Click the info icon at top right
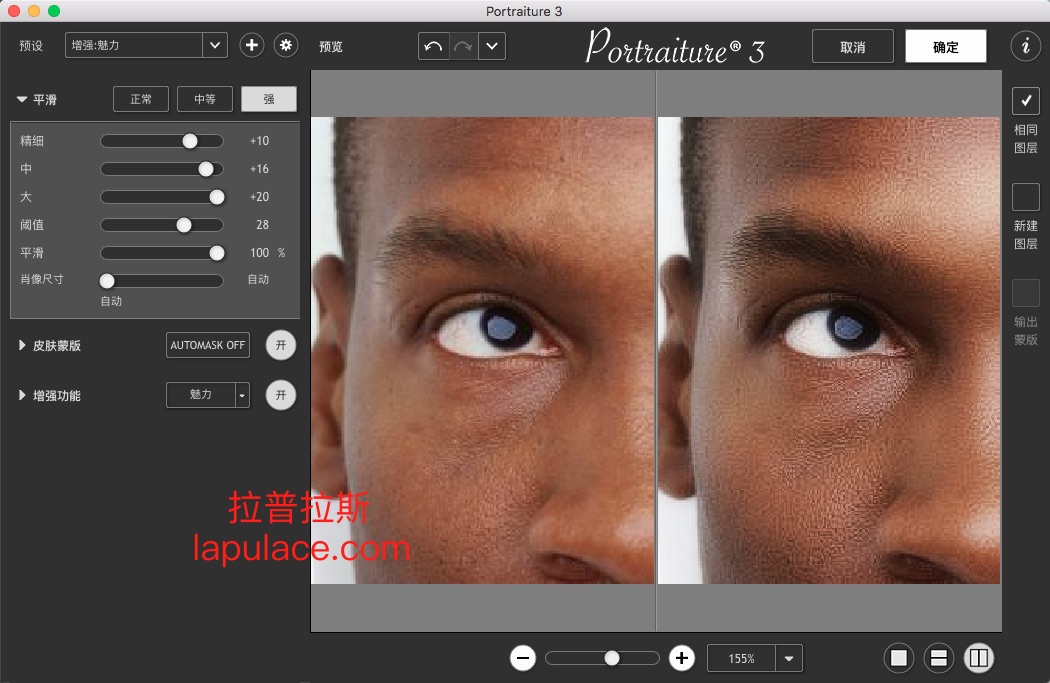Screen dimensions: 1050x683 tap(1025, 46)
